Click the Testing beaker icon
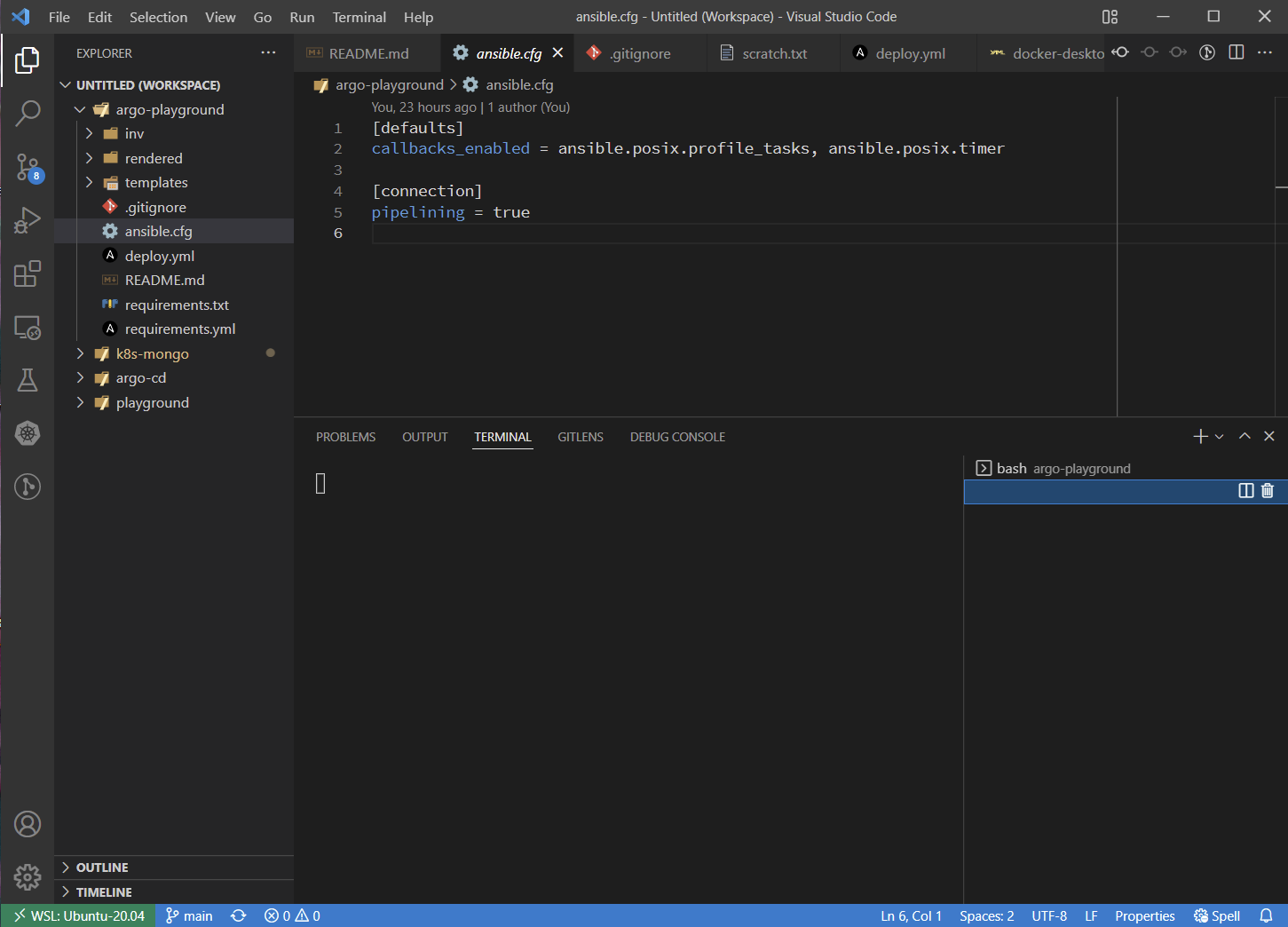 coord(28,380)
